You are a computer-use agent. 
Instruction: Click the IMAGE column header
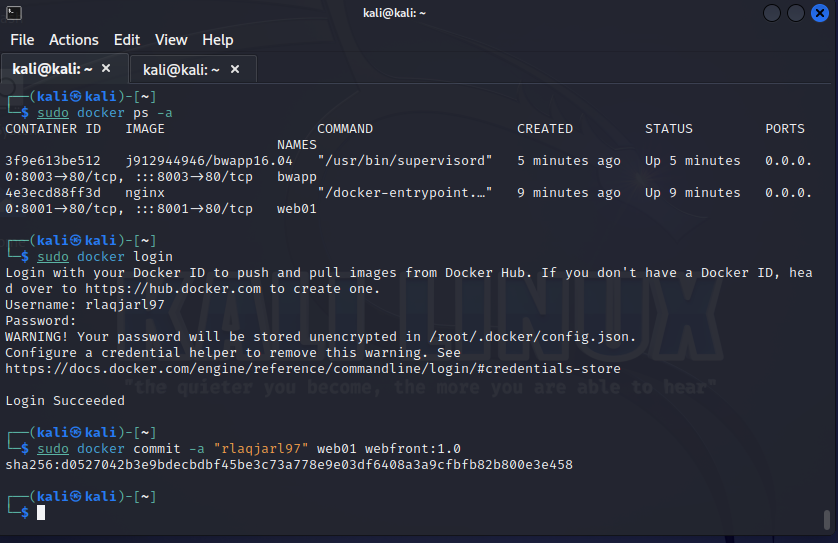click(145, 129)
